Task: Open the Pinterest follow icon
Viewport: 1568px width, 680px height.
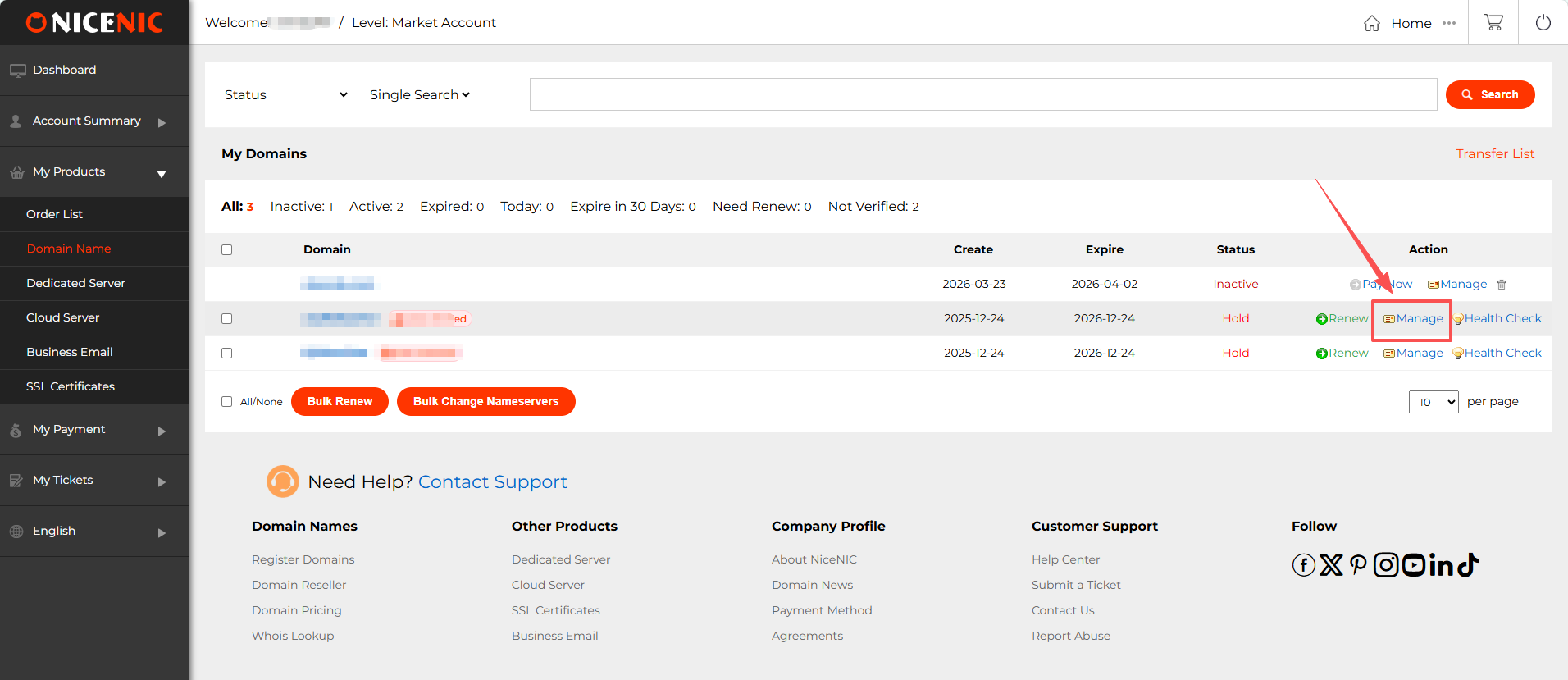Action: (x=1358, y=565)
